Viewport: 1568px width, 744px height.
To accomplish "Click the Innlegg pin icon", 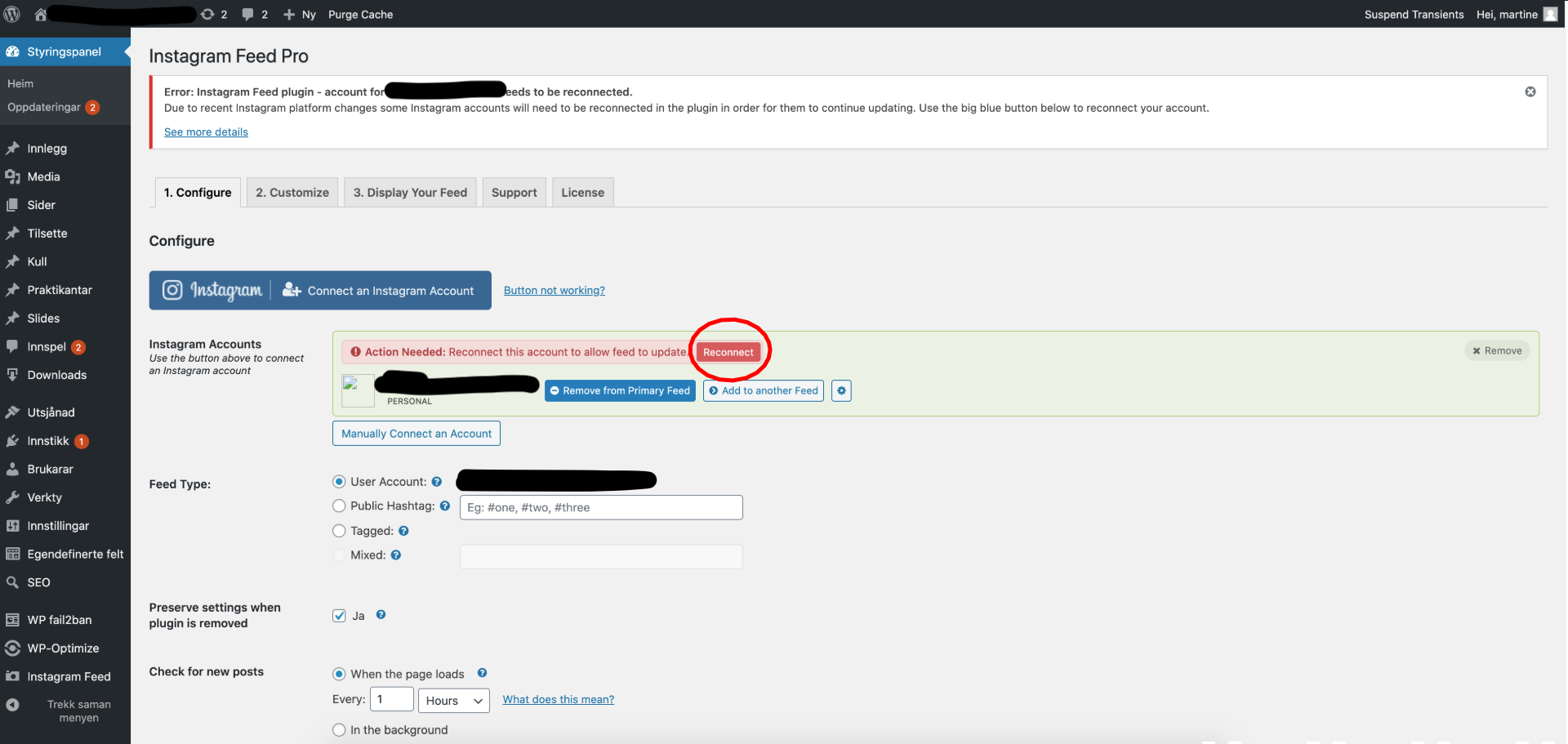I will (x=12, y=148).
